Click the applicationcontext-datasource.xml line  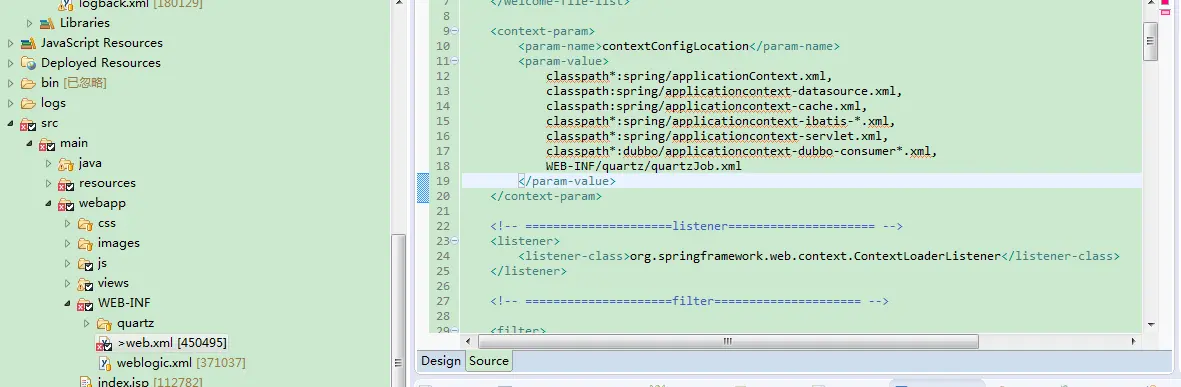(x=724, y=91)
